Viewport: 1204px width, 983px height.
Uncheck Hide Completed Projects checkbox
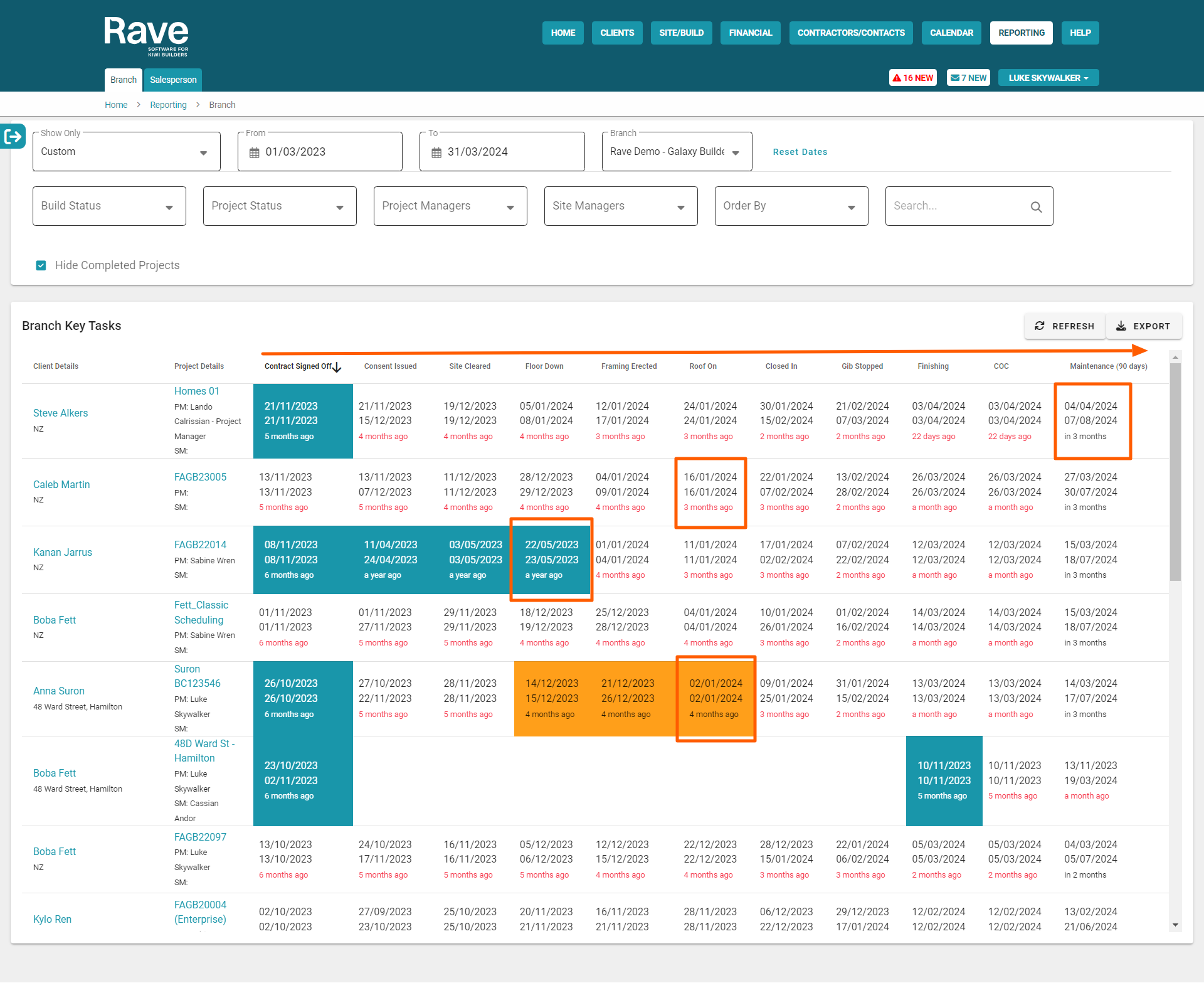click(41, 265)
